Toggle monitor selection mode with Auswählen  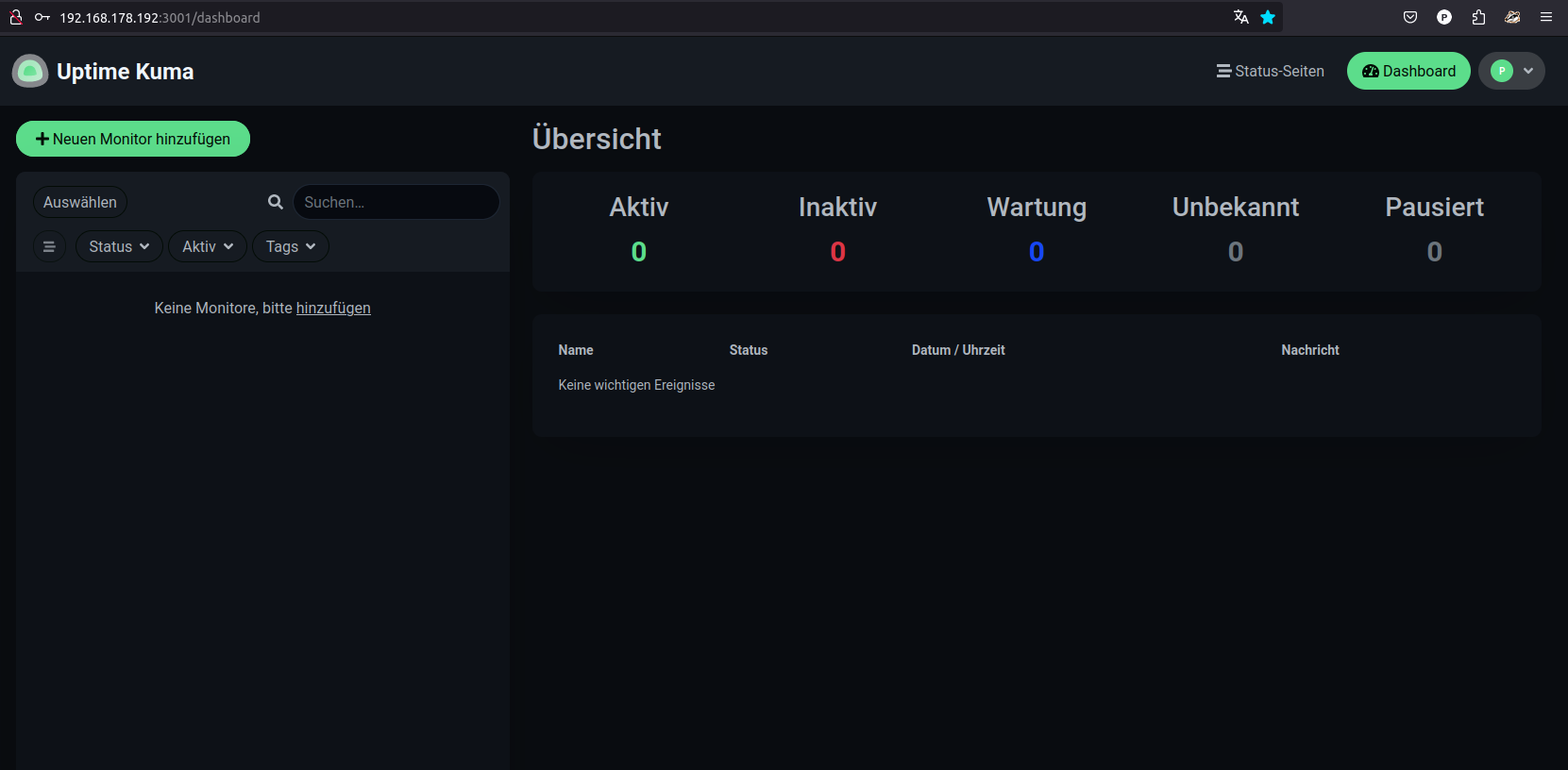tap(80, 202)
